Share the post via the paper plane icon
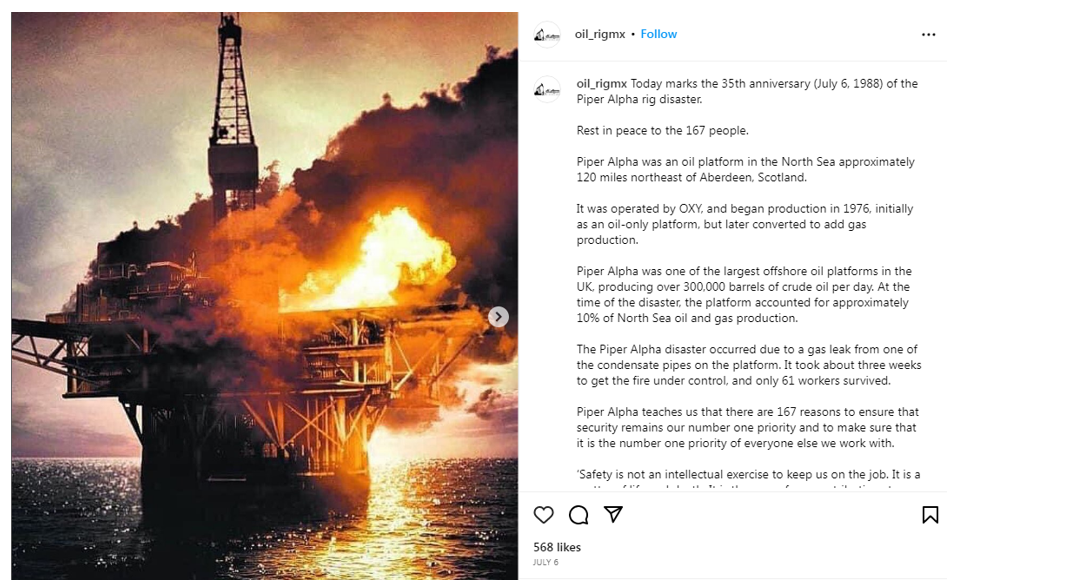1070x582 pixels. pos(613,515)
